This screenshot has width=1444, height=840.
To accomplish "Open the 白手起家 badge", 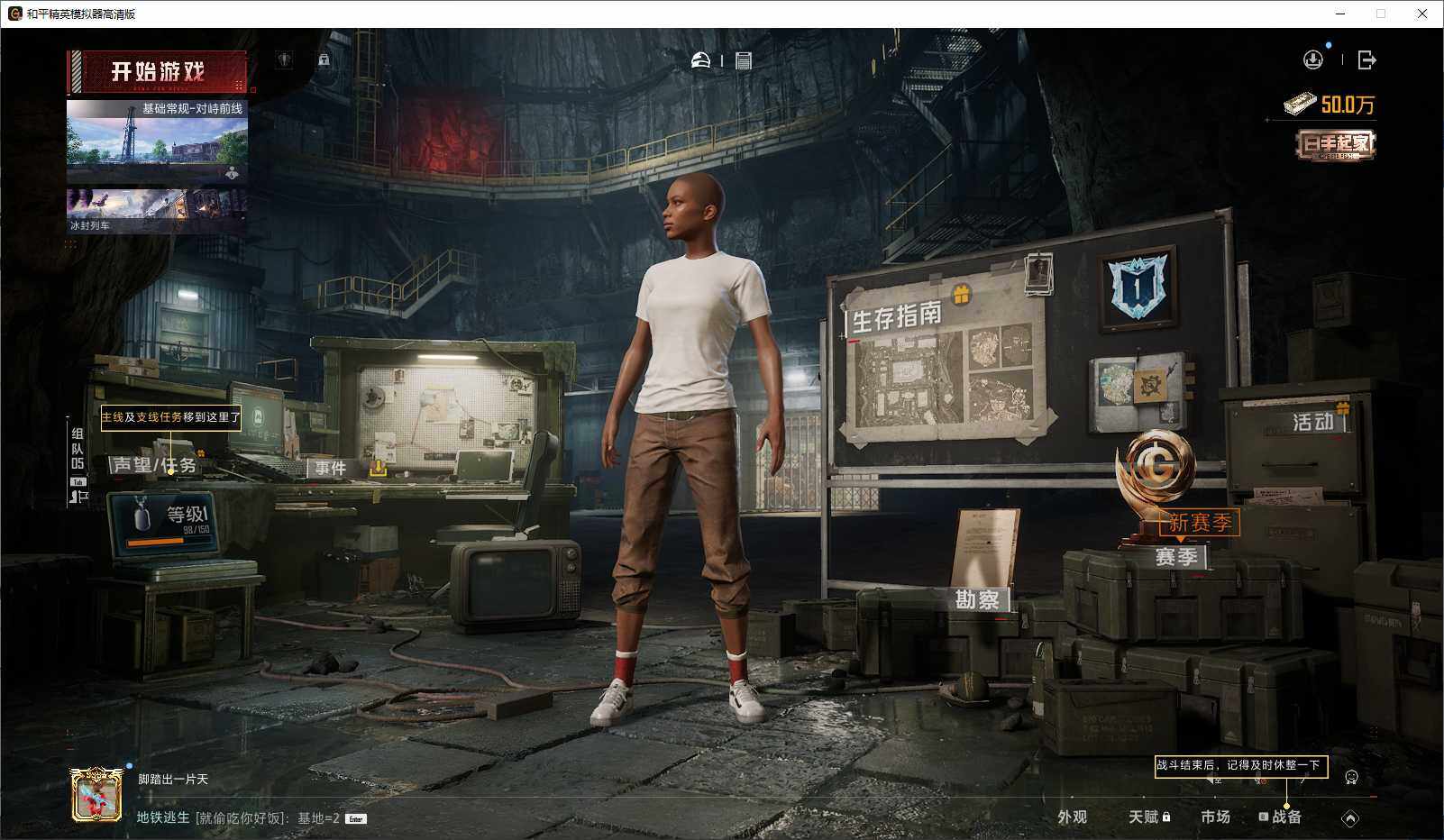I will click(1336, 144).
